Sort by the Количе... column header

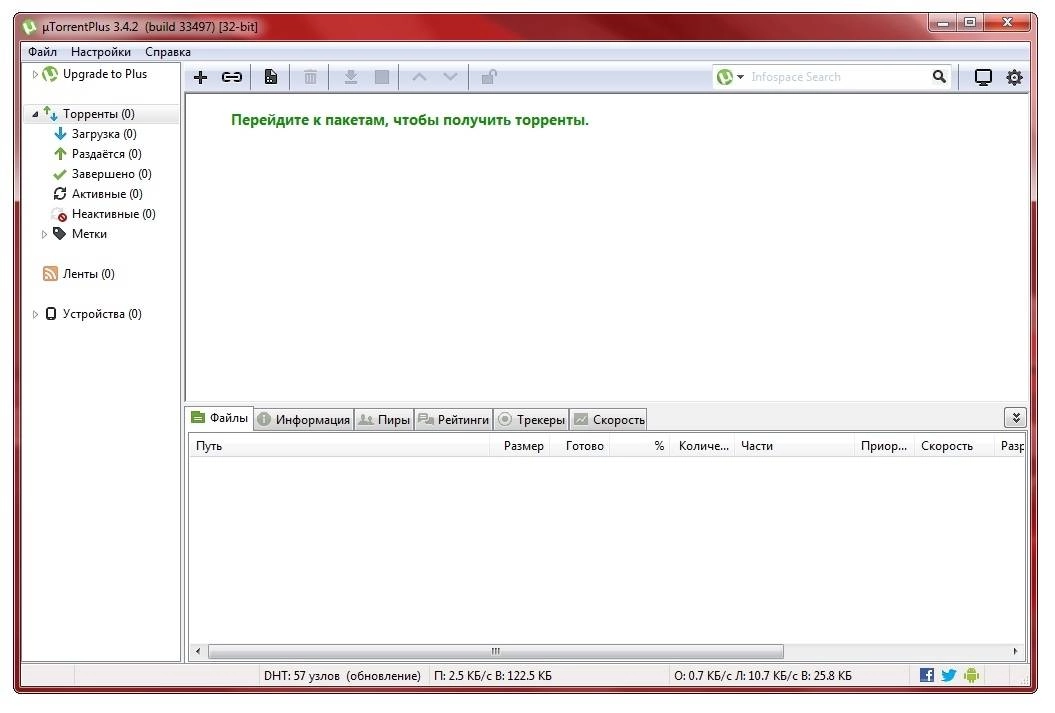pos(703,446)
